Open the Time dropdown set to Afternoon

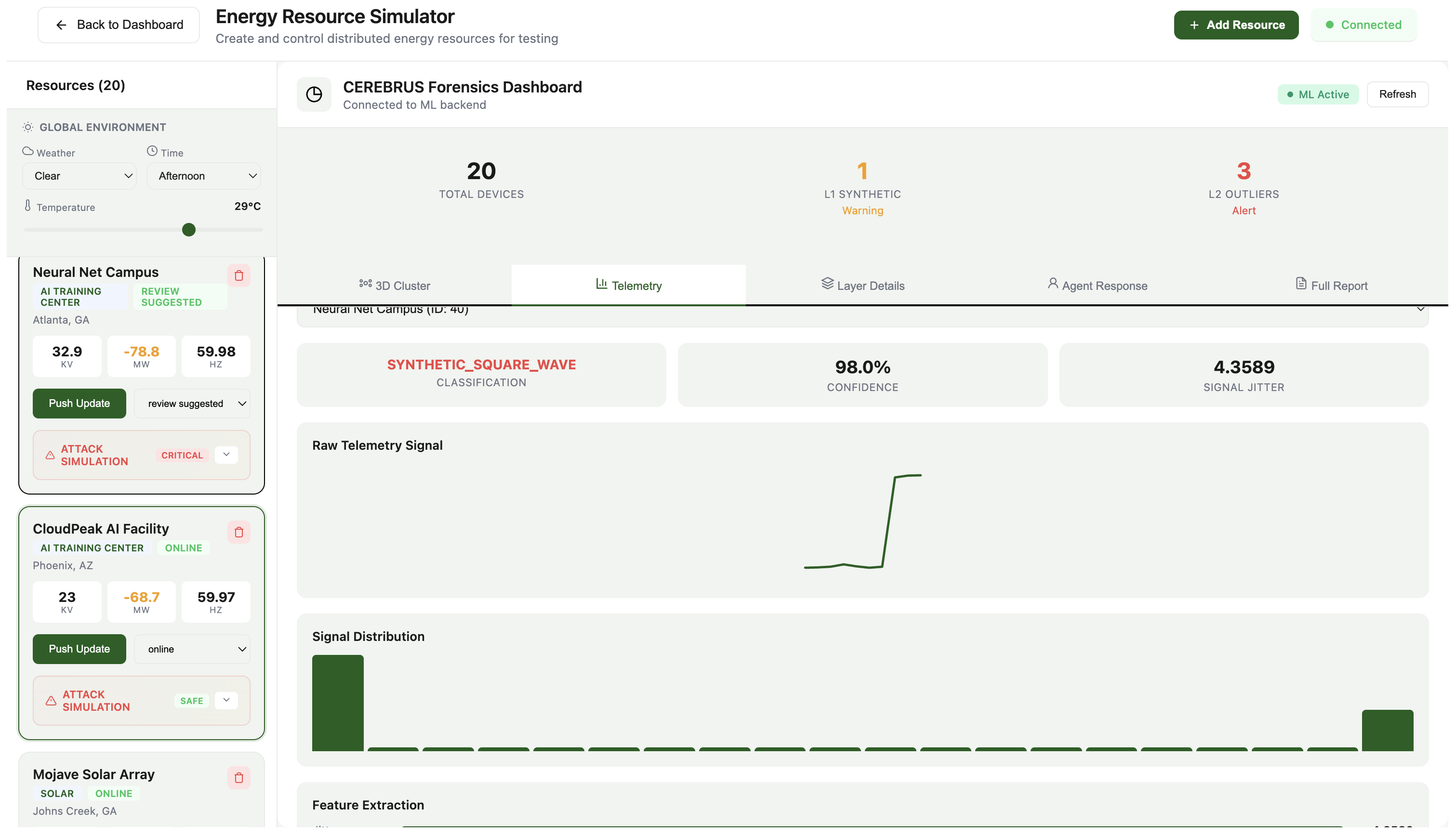point(204,176)
